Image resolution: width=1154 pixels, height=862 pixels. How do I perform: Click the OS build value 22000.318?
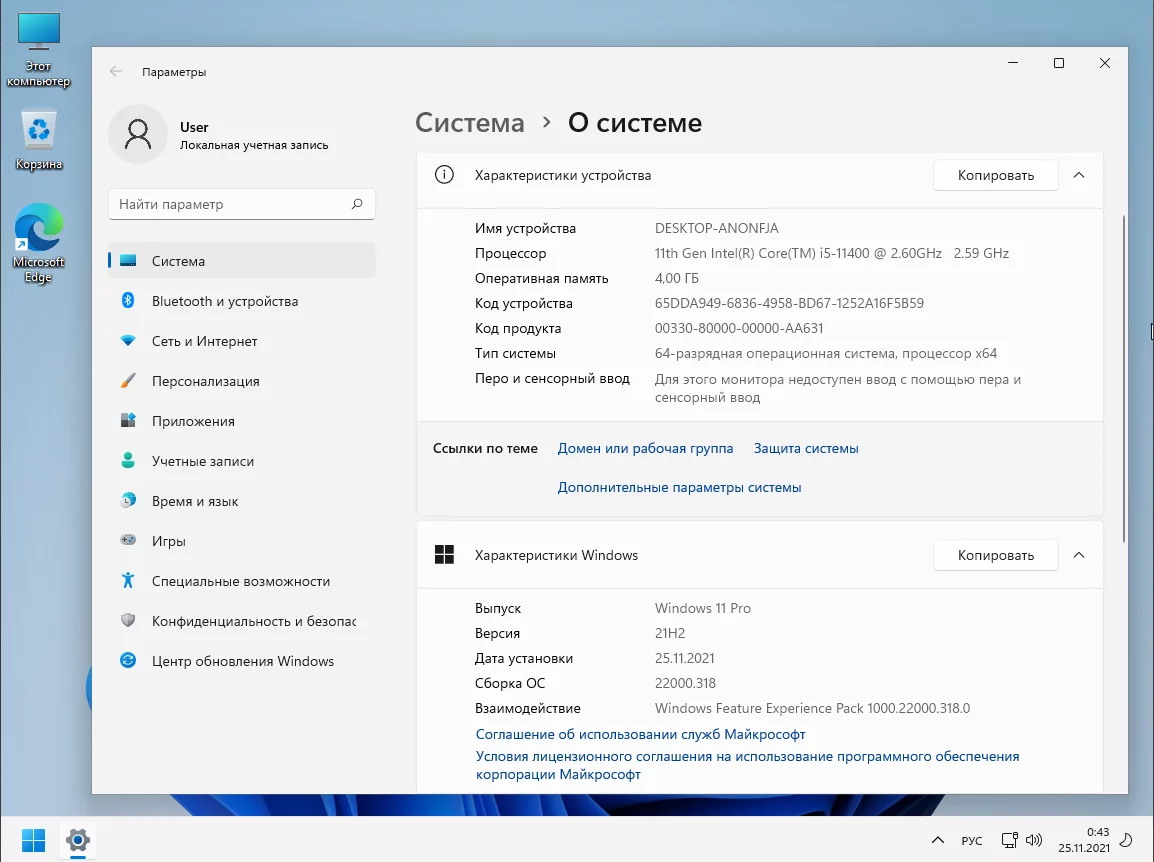[x=685, y=683]
